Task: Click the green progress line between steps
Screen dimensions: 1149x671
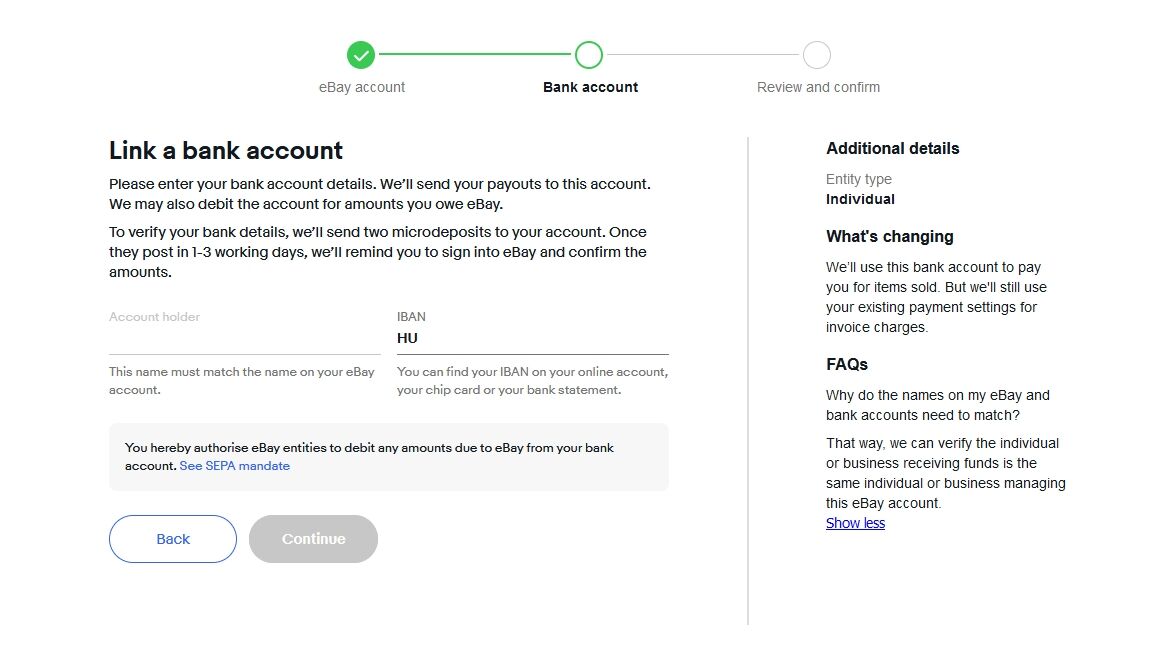Action: coord(475,55)
